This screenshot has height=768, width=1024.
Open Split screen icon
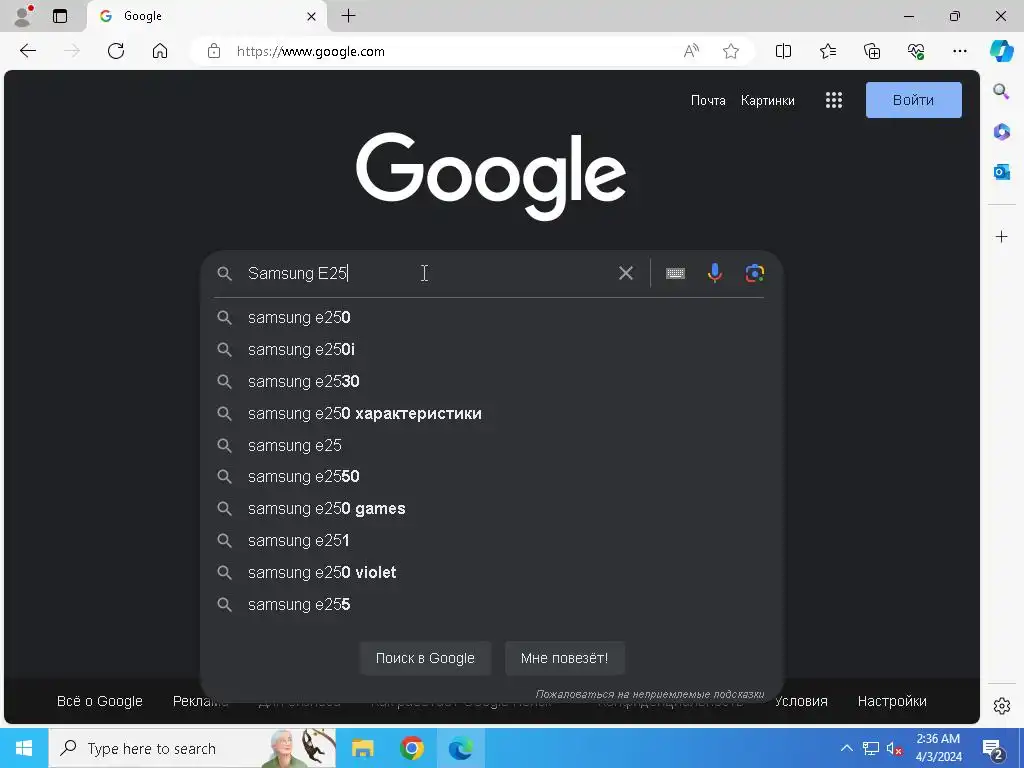(783, 51)
